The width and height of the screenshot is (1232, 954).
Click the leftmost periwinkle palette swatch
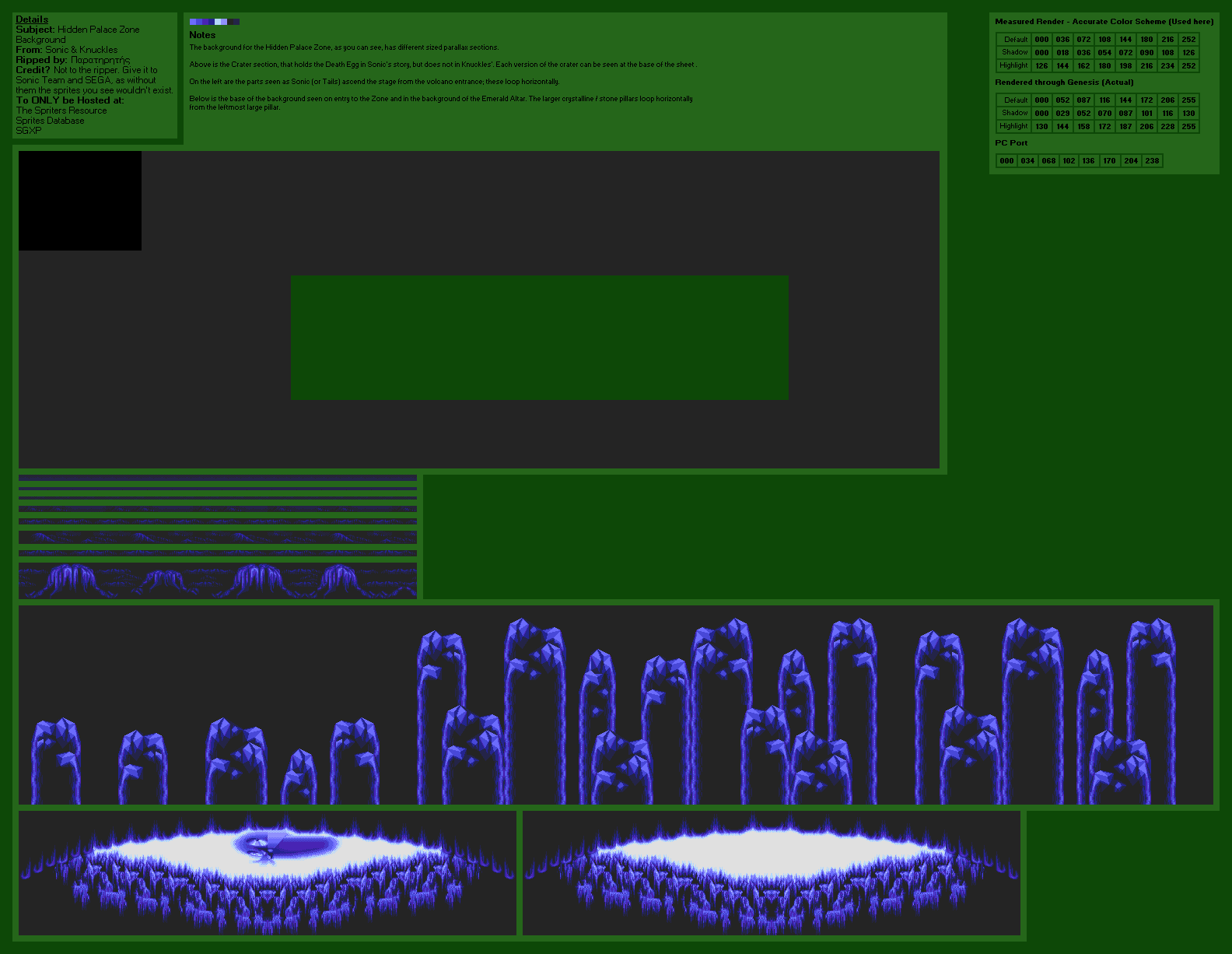click(193, 22)
